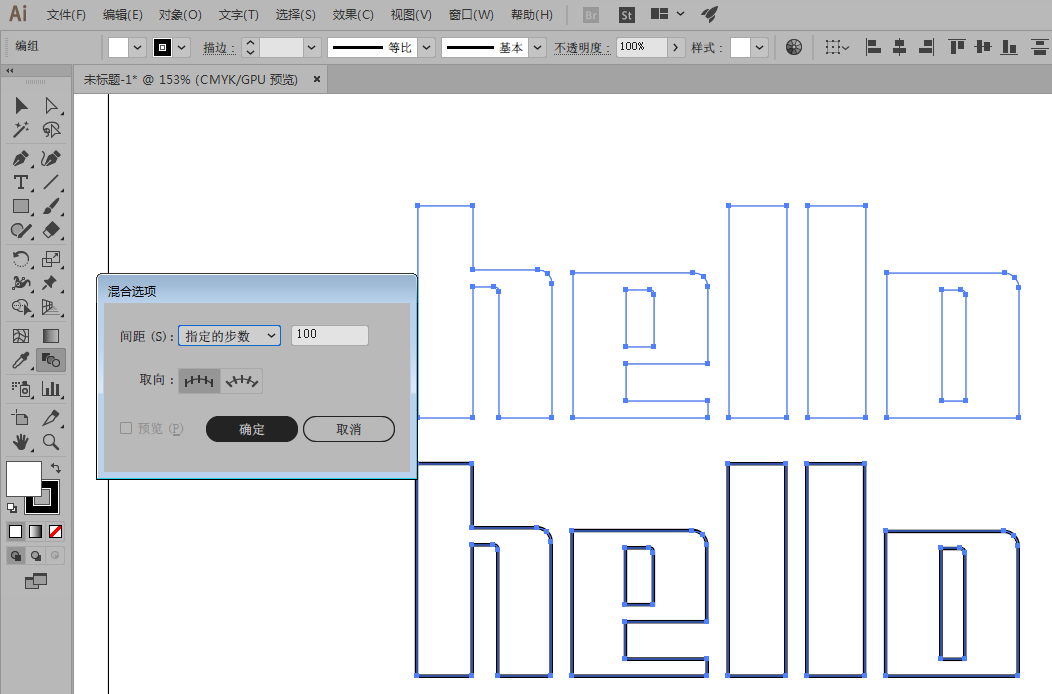Screen dimensions: 1052x694
Task: Reset default fill and stroke
Action: click(12, 507)
